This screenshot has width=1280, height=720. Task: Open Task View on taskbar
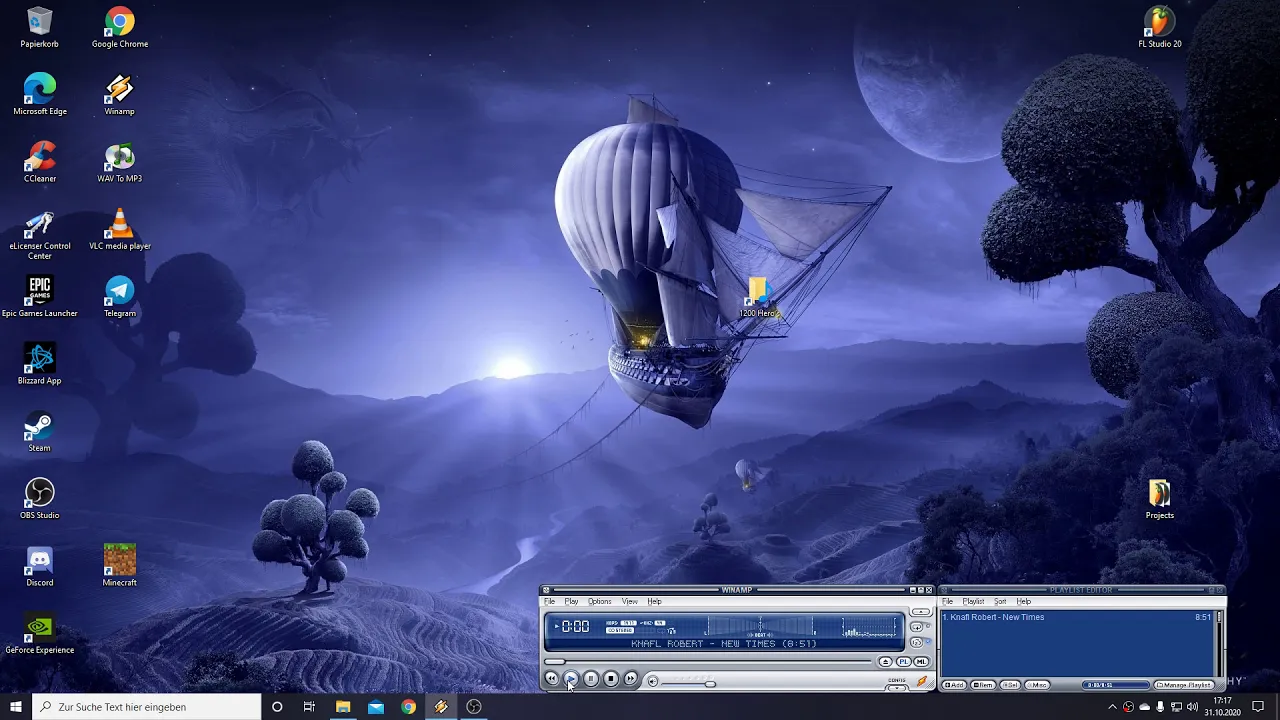309,707
